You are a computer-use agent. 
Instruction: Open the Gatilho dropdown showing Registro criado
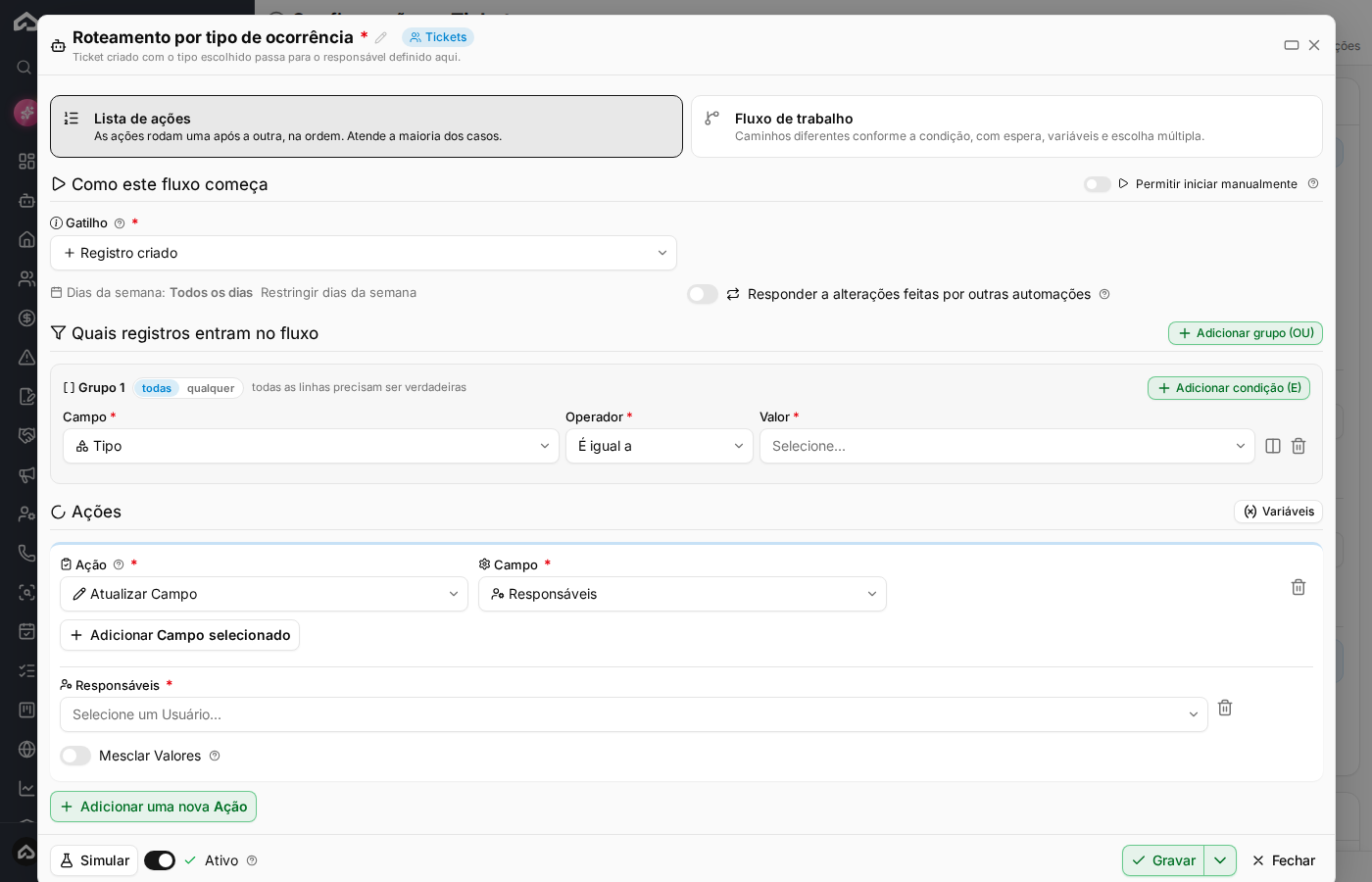coord(364,253)
